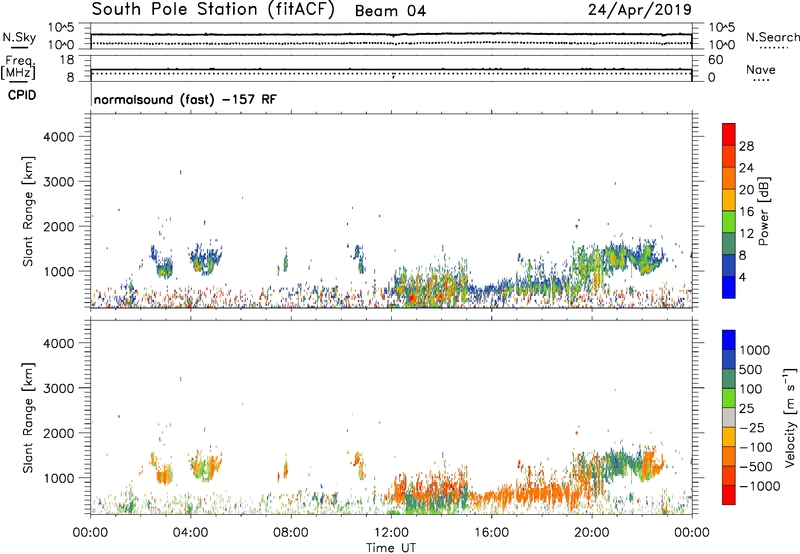Screen dimensions: 800x554
Task: Click the '60' Nave scale value
Action: [x=715, y=60]
